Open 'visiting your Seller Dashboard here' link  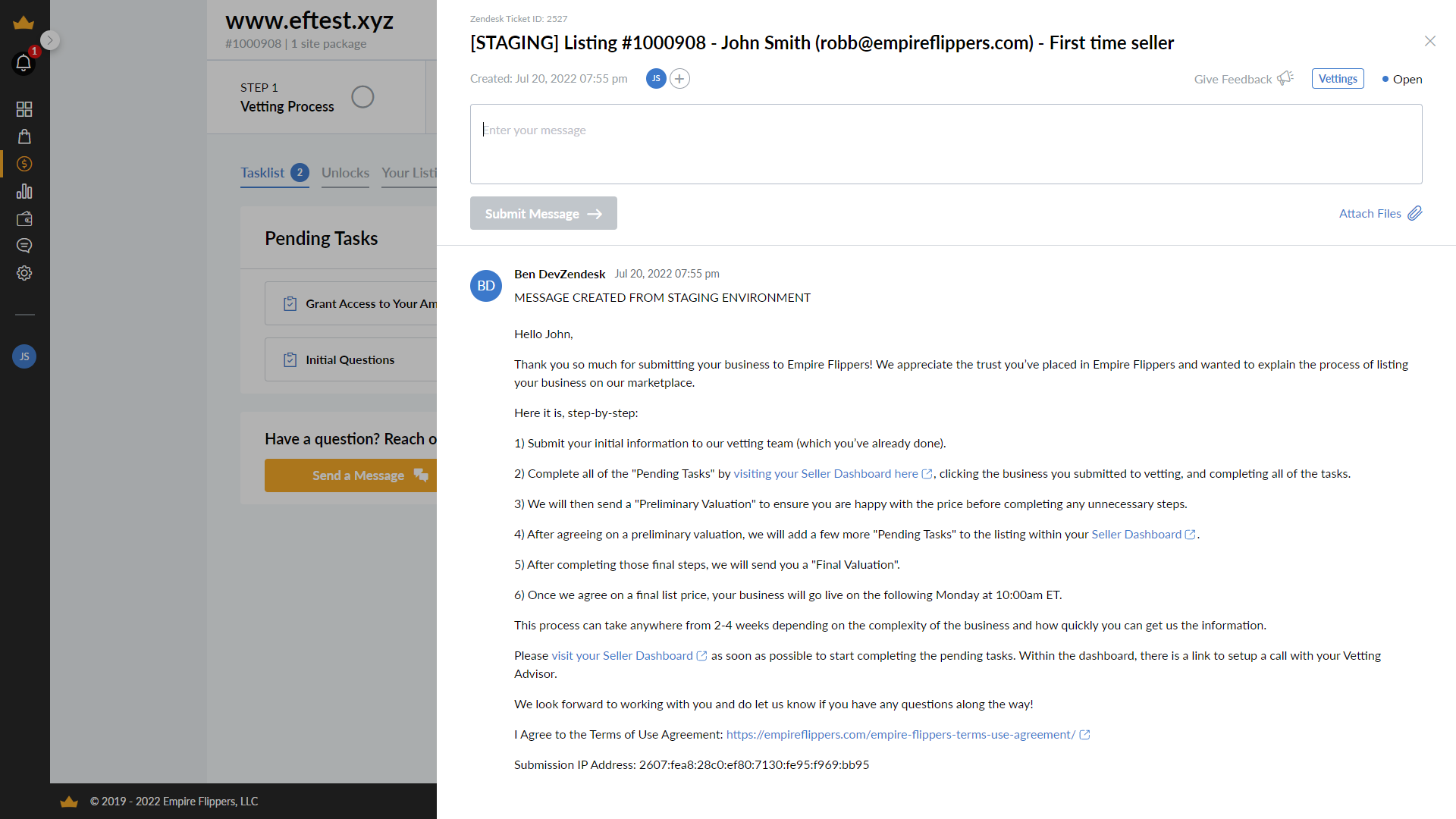[x=826, y=473]
